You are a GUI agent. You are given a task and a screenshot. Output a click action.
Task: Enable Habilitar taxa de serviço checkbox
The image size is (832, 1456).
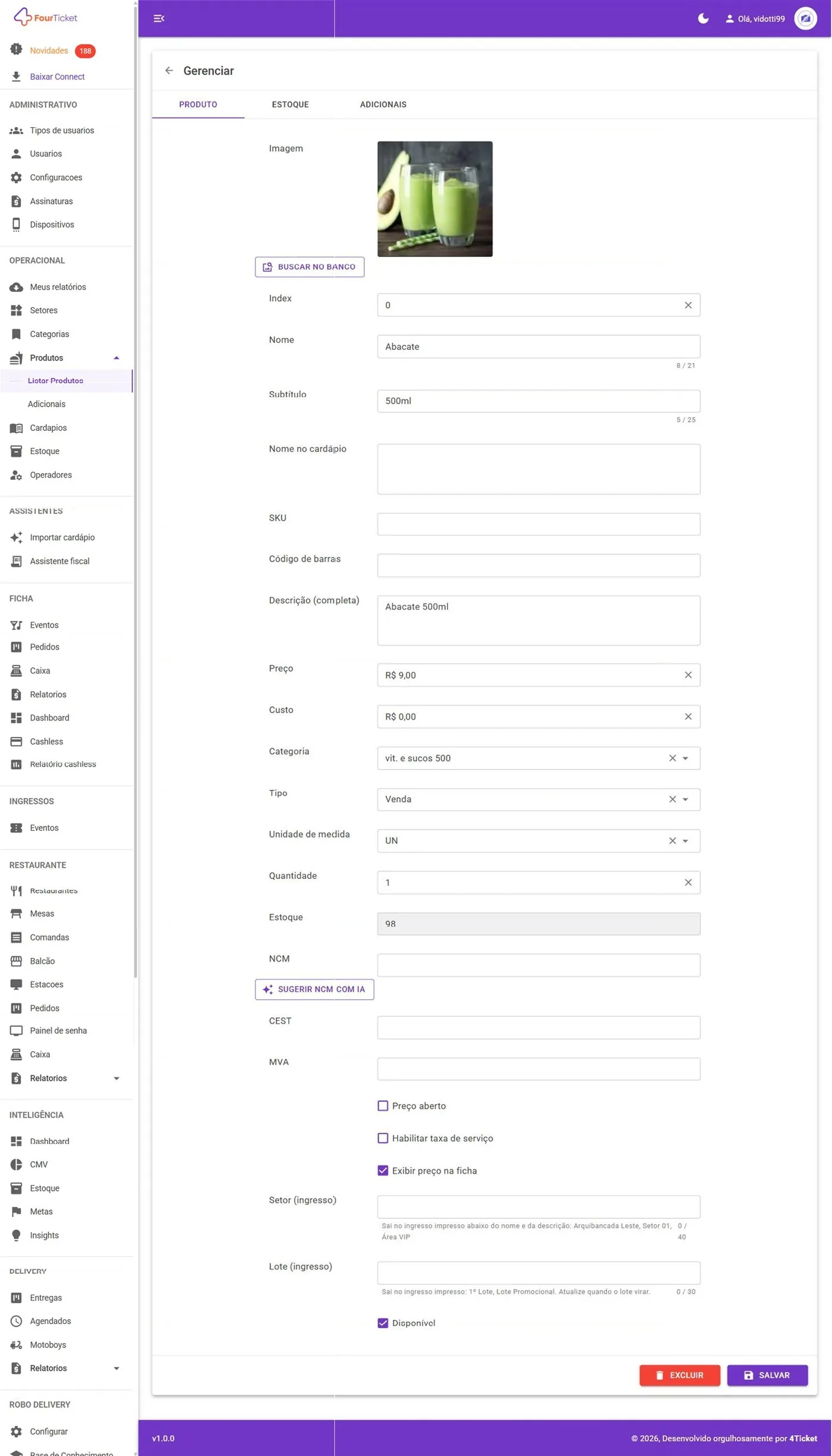[x=383, y=1138]
